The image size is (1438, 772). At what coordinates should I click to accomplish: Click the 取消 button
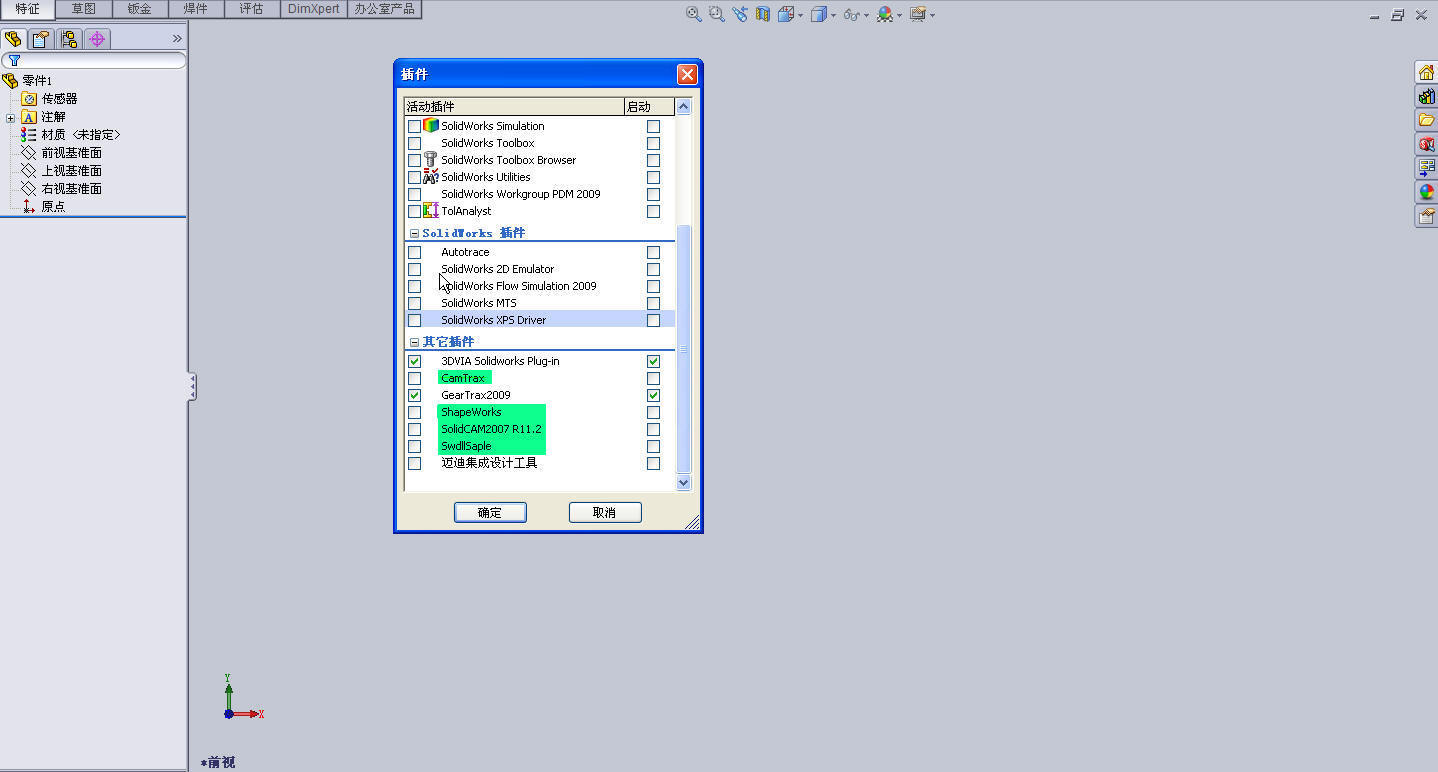click(605, 512)
